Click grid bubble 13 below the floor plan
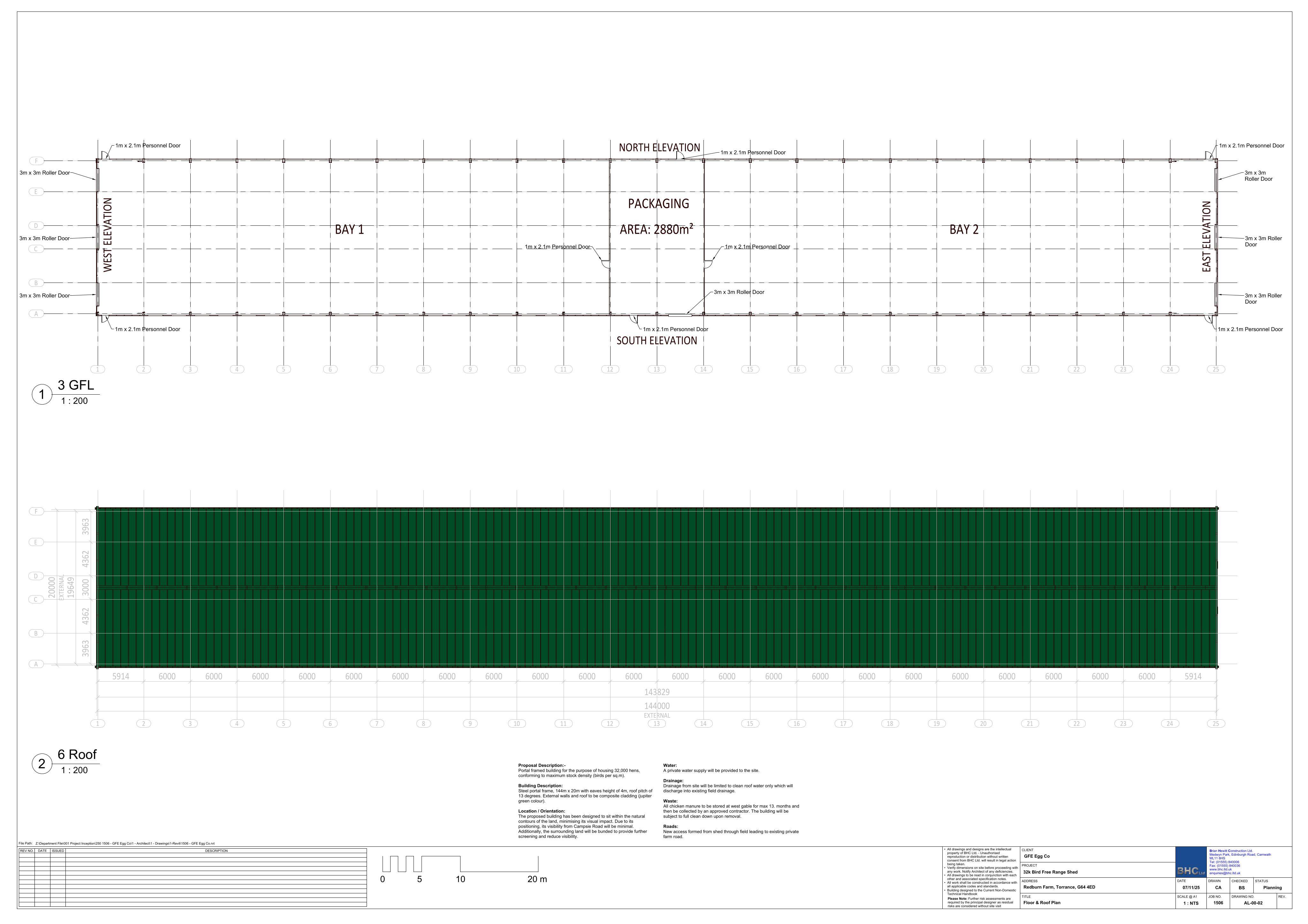The height and width of the screenshot is (924, 1308). tap(657, 369)
